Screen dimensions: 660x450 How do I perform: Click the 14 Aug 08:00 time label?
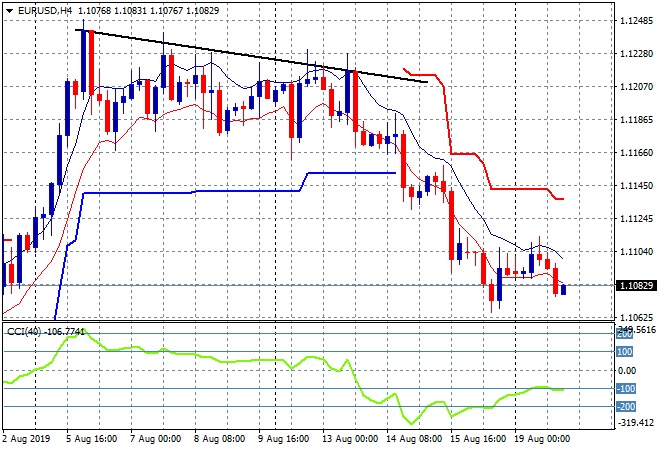414,439
